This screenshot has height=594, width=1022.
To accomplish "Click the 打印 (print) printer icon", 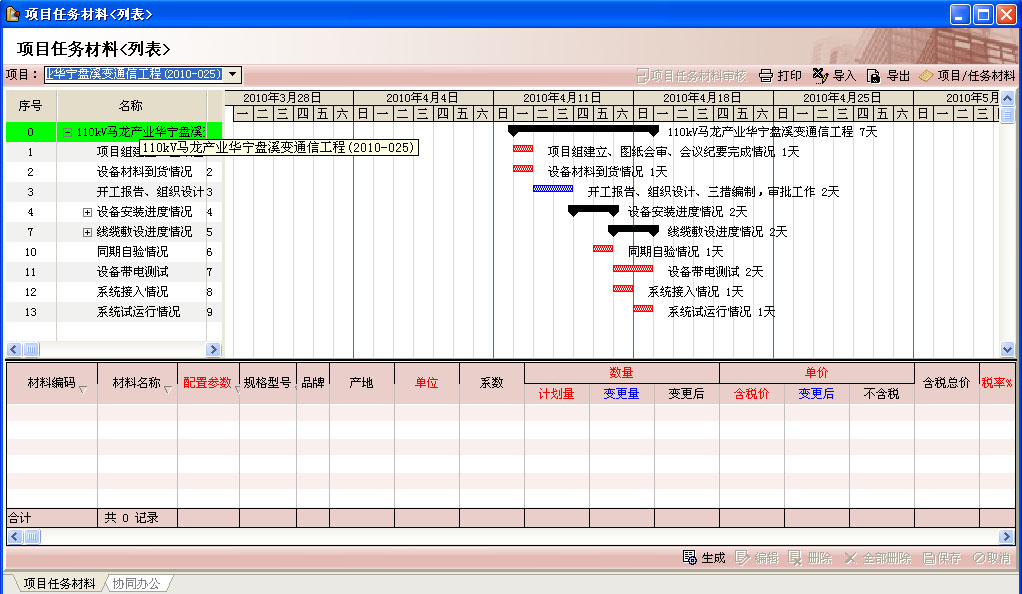I will pyautogui.click(x=766, y=75).
